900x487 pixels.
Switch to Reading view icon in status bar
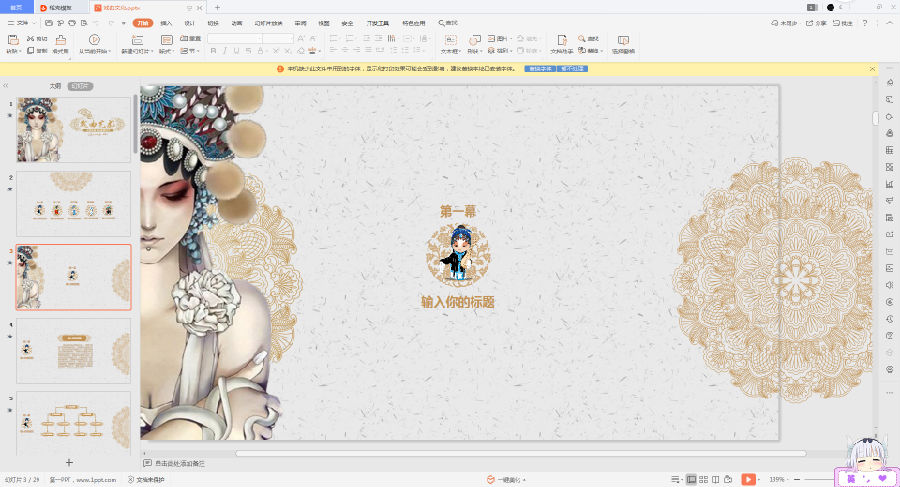click(715, 479)
